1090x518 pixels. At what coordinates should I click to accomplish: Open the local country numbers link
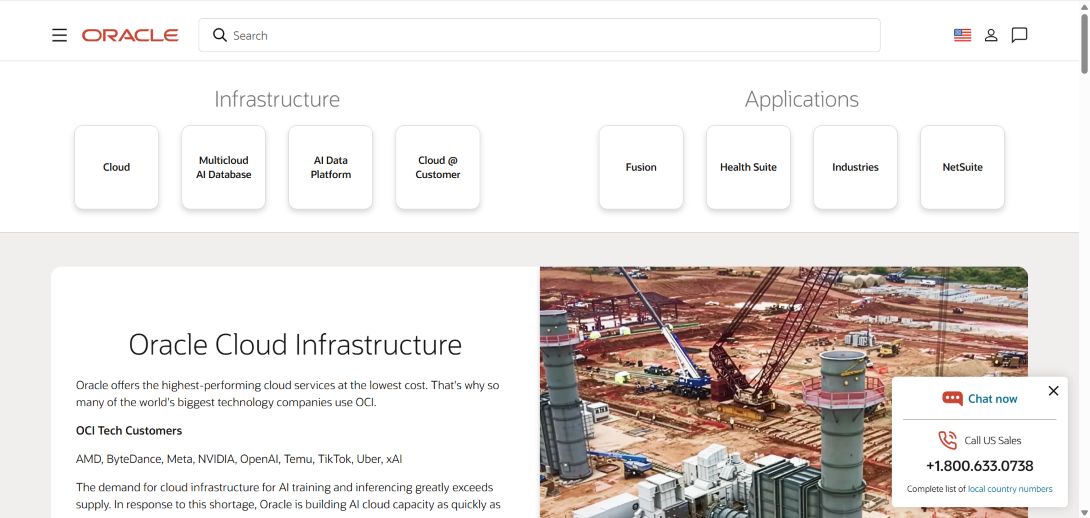click(x=1010, y=489)
